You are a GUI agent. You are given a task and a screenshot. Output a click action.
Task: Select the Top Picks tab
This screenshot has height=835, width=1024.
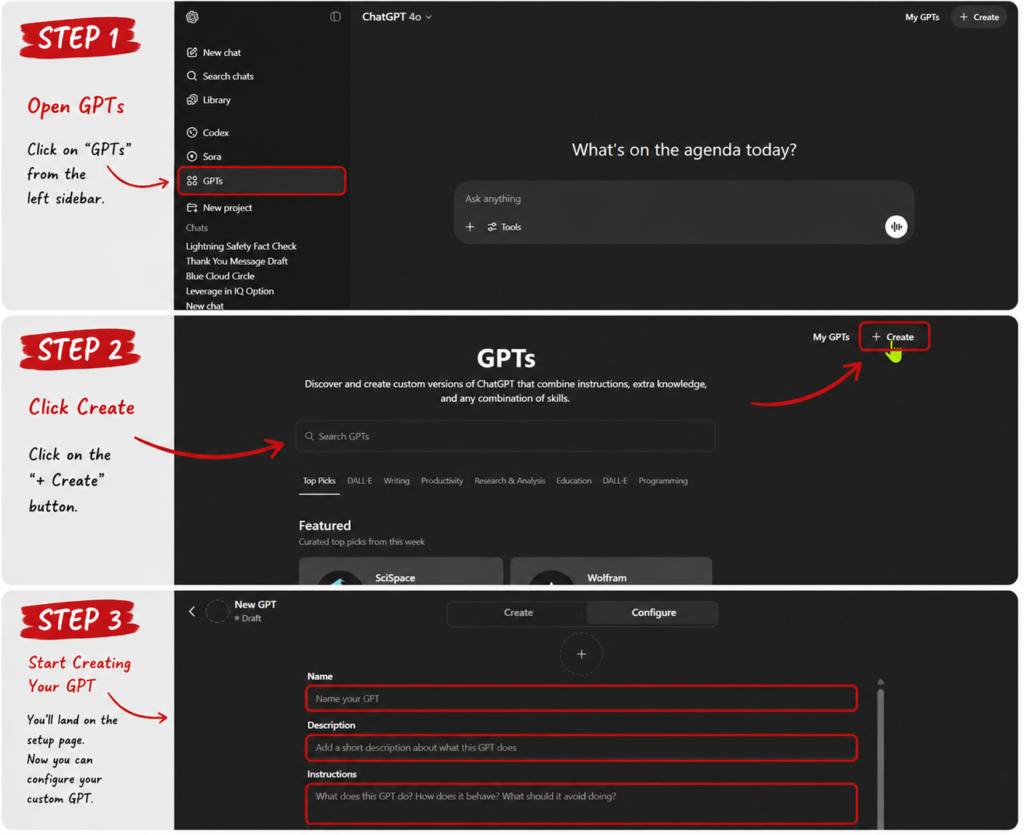(319, 481)
